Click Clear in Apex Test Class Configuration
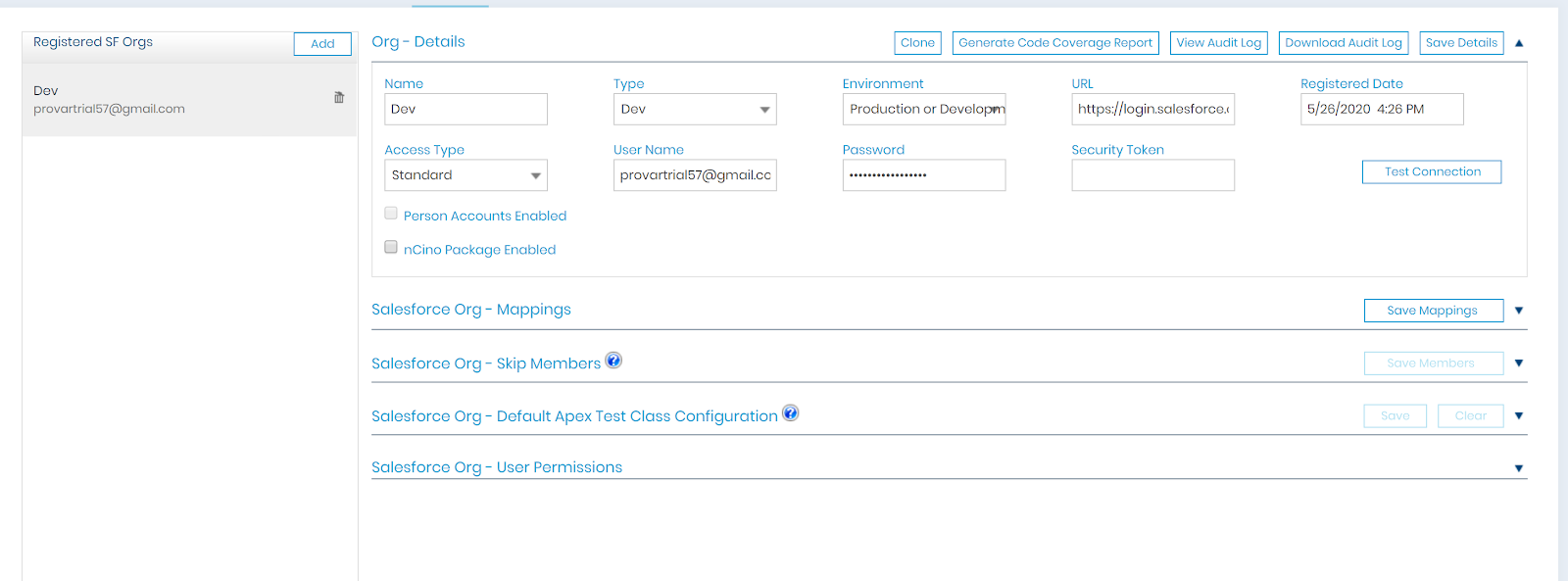The height and width of the screenshot is (581, 1568). pos(1471,416)
